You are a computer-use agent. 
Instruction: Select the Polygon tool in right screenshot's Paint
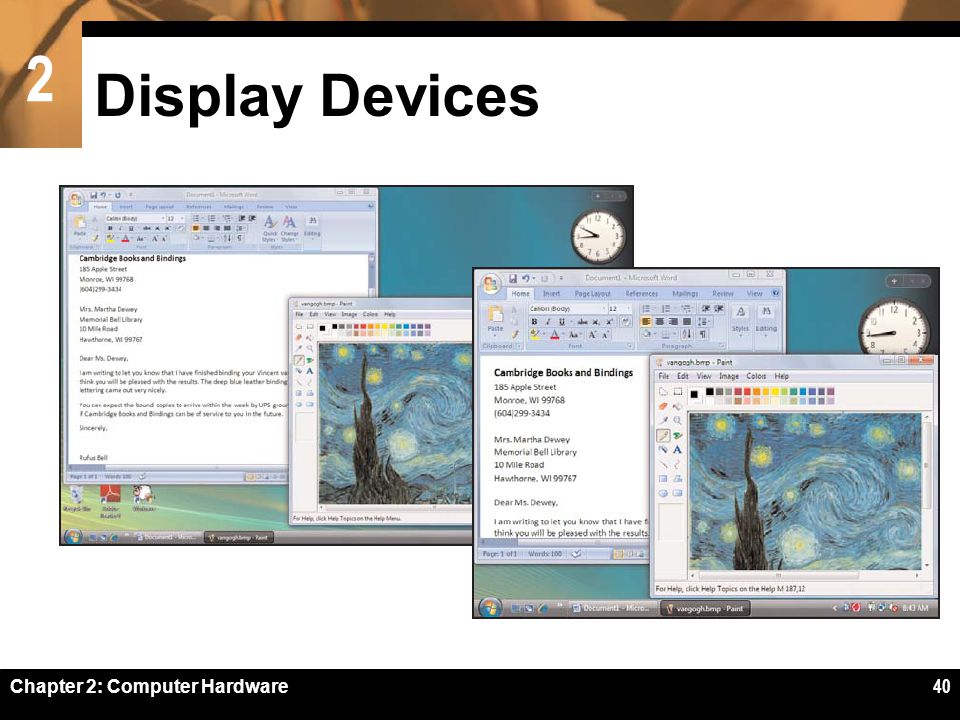tap(678, 479)
